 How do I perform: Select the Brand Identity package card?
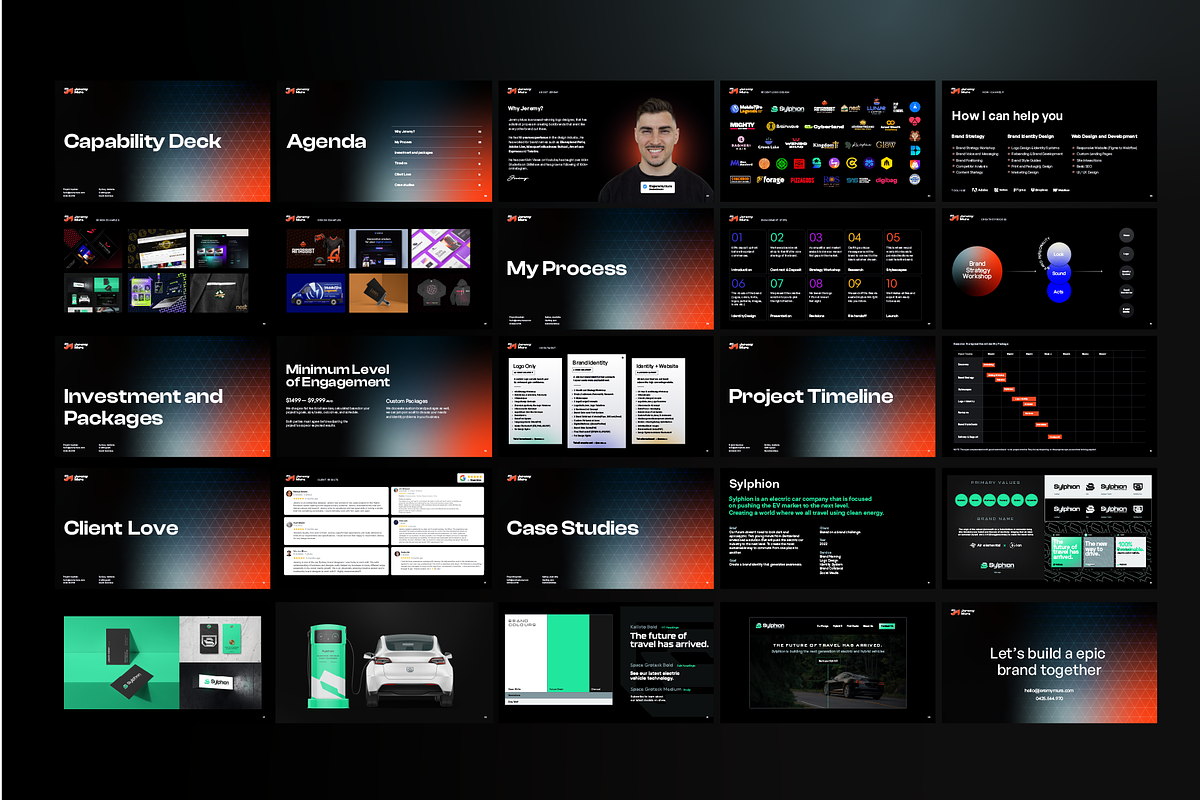tap(597, 400)
